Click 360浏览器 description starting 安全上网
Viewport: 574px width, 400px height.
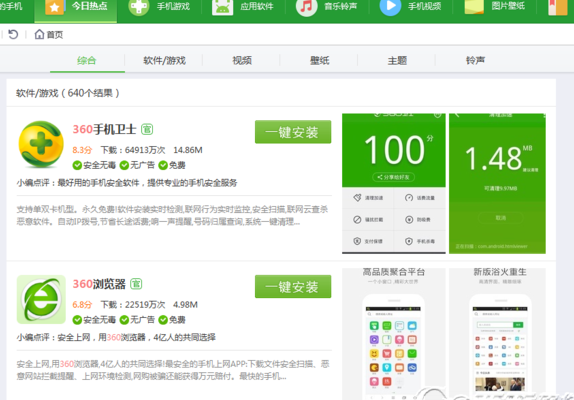tap(173, 370)
